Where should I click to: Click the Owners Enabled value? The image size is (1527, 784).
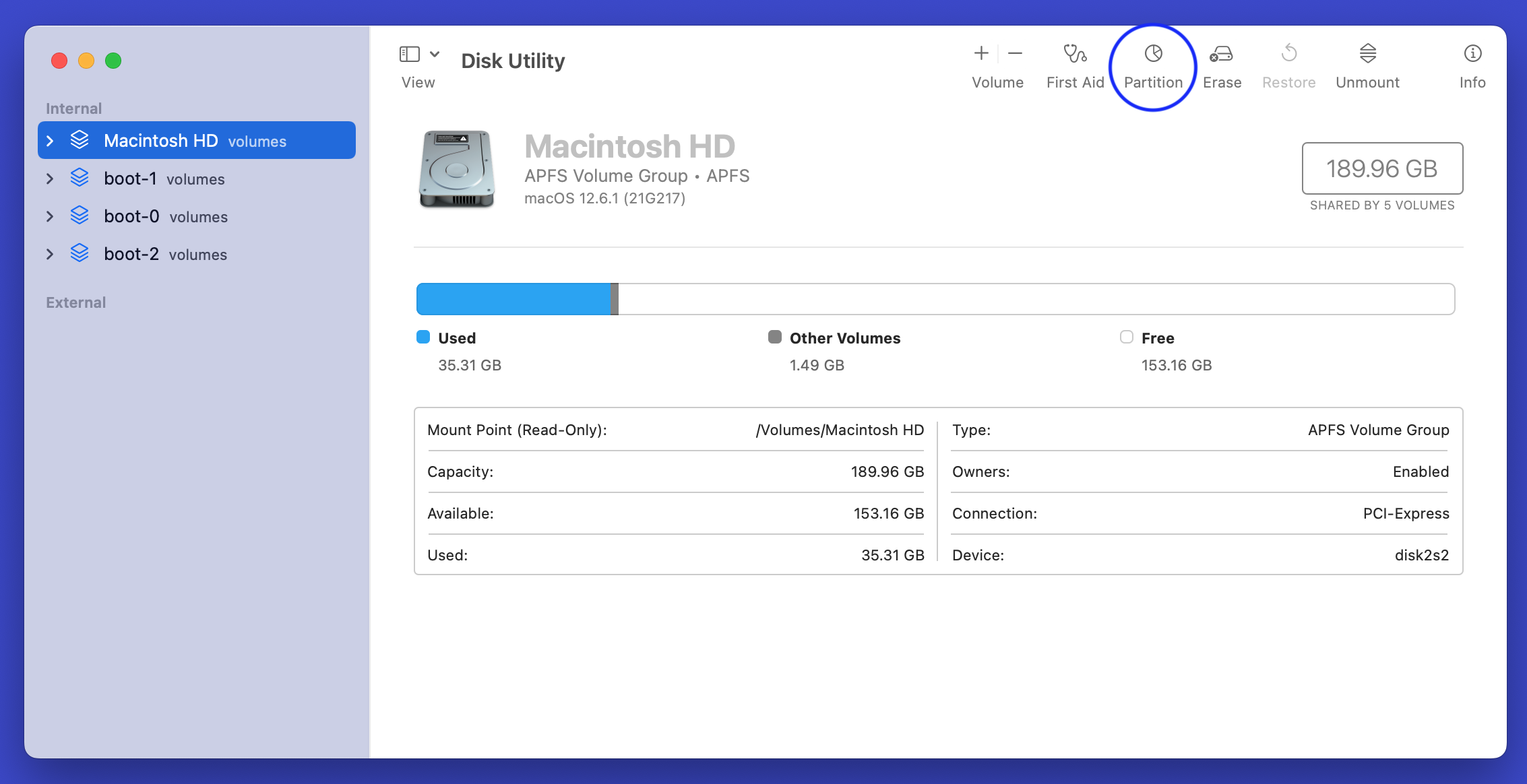click(1421, 471)
